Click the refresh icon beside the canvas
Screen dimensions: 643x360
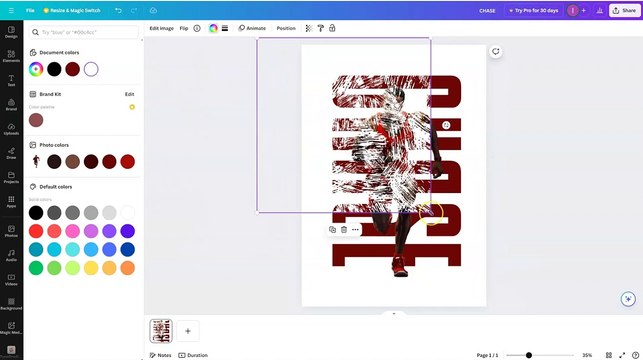(x=496, y=52)
